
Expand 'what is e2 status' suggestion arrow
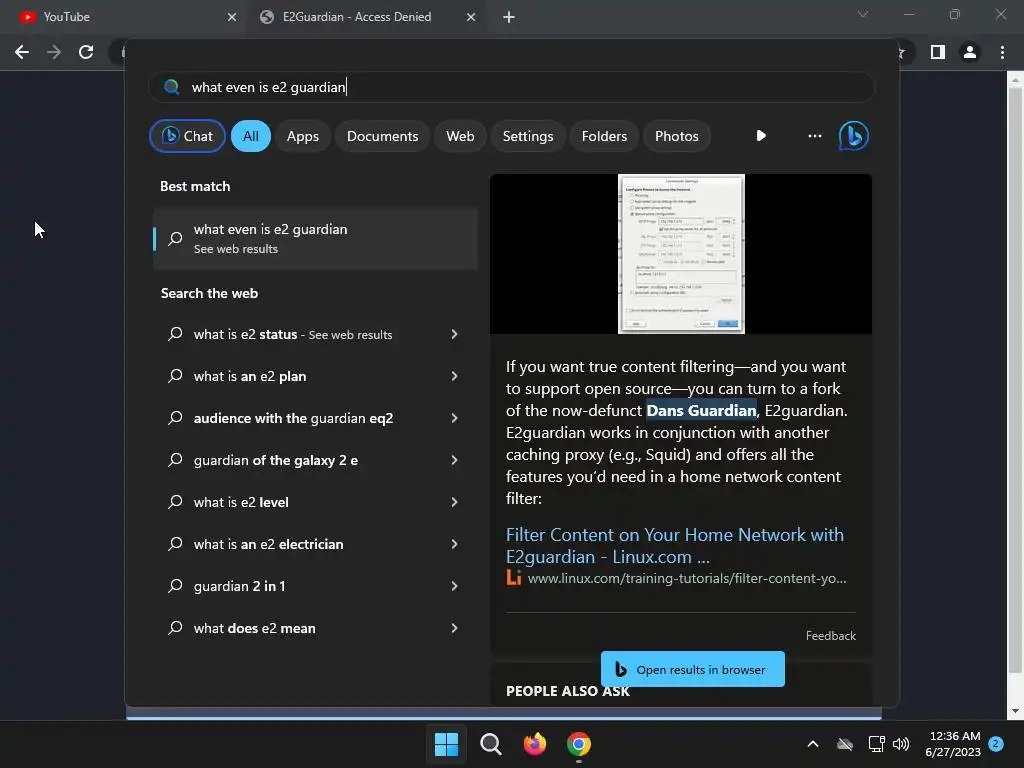(455, 334)
